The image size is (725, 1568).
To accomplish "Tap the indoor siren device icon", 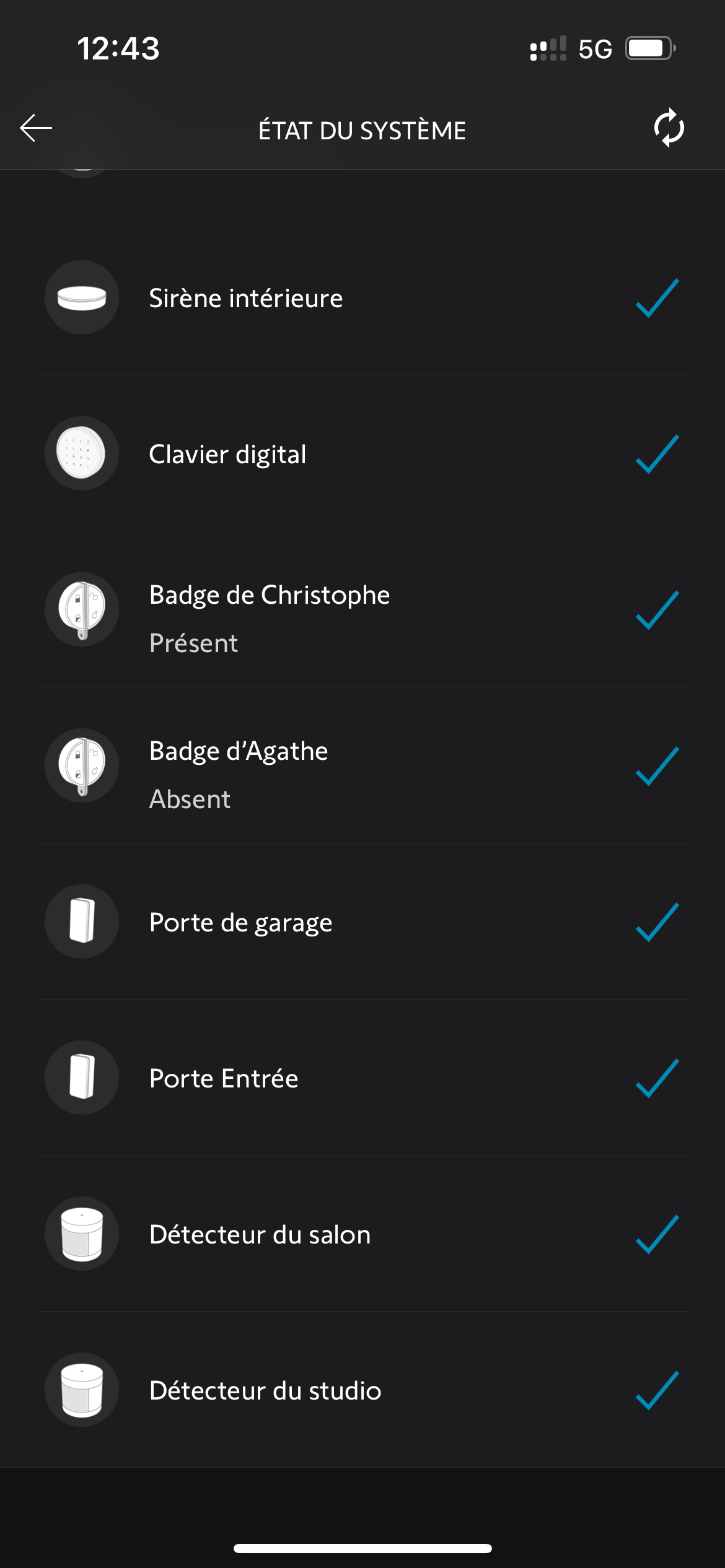I will click(82, 298).
